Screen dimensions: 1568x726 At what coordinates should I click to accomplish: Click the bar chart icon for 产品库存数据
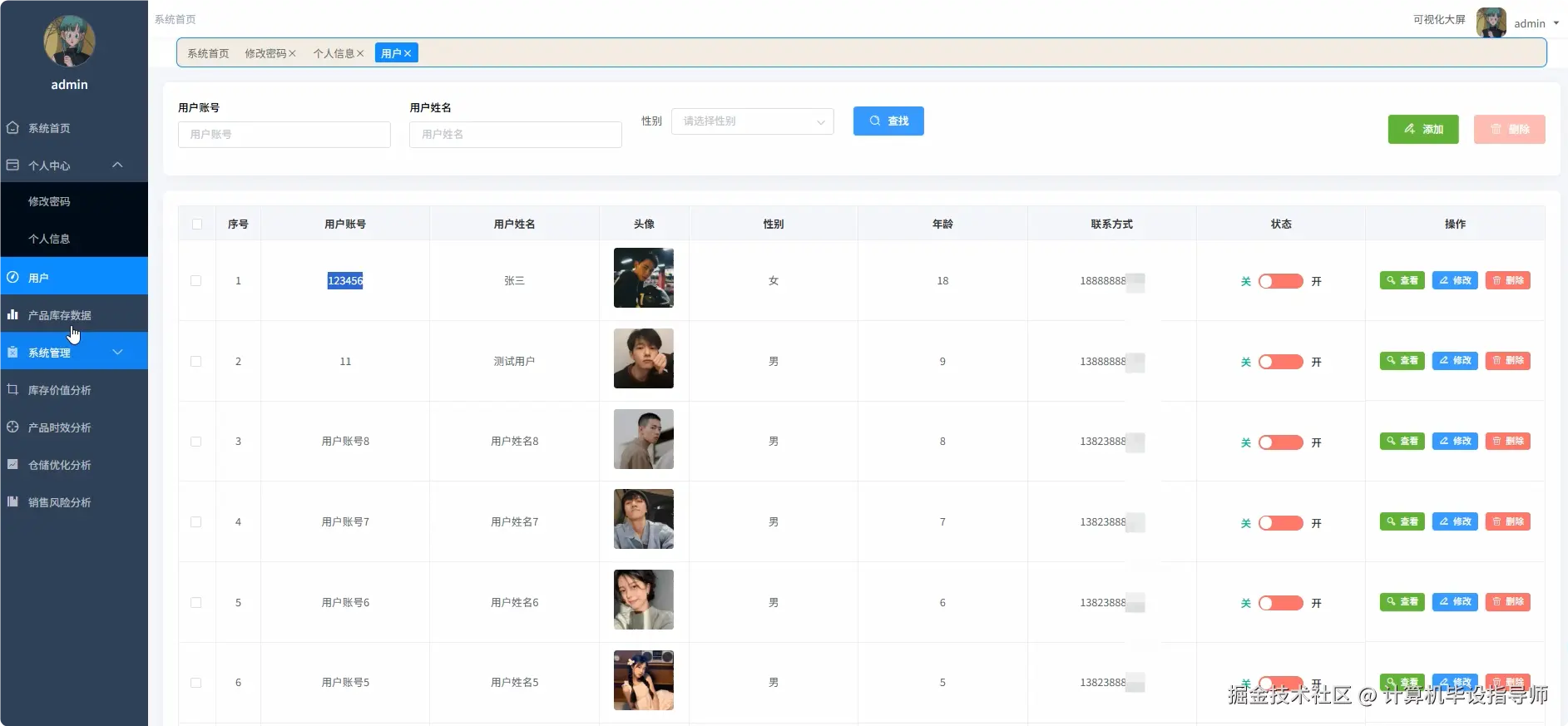coord(12,315)
